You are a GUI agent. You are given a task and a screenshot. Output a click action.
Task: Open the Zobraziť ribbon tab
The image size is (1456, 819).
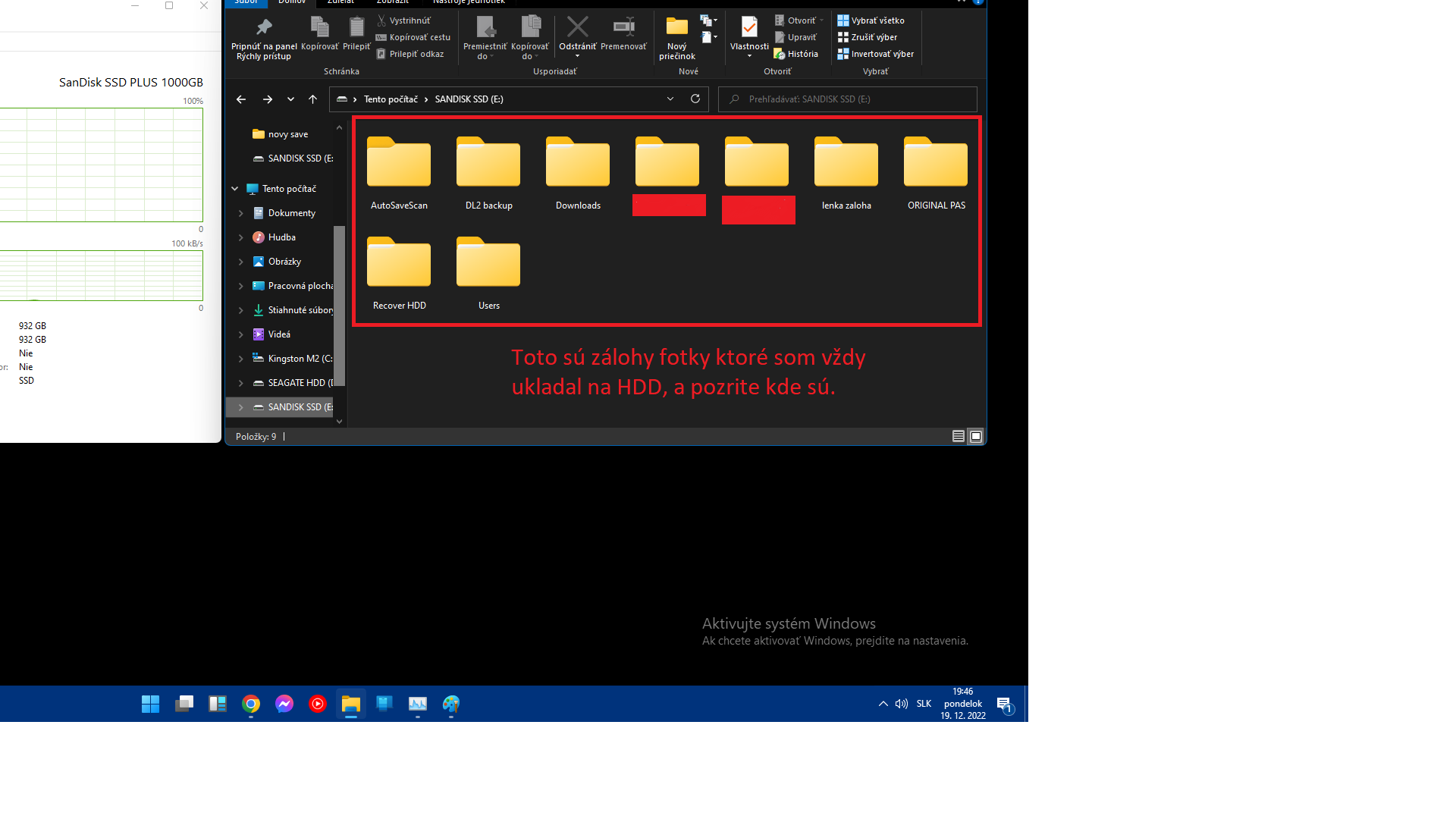tap(392, 2)
